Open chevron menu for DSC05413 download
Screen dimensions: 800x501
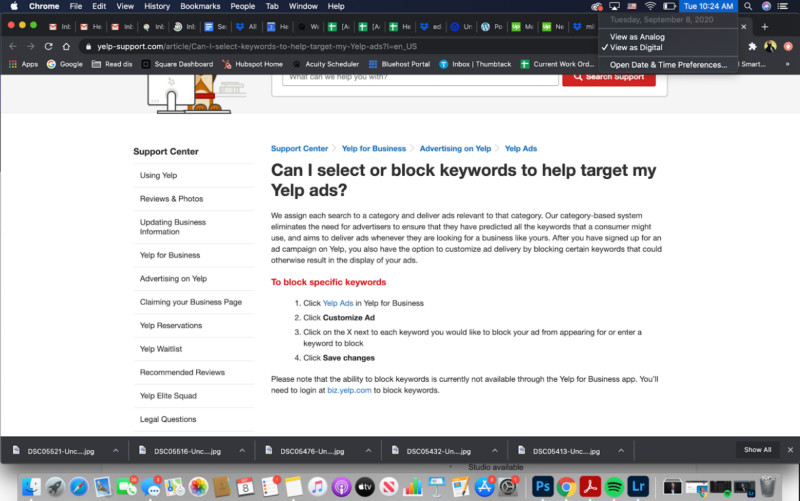click(x=621, y=450)
